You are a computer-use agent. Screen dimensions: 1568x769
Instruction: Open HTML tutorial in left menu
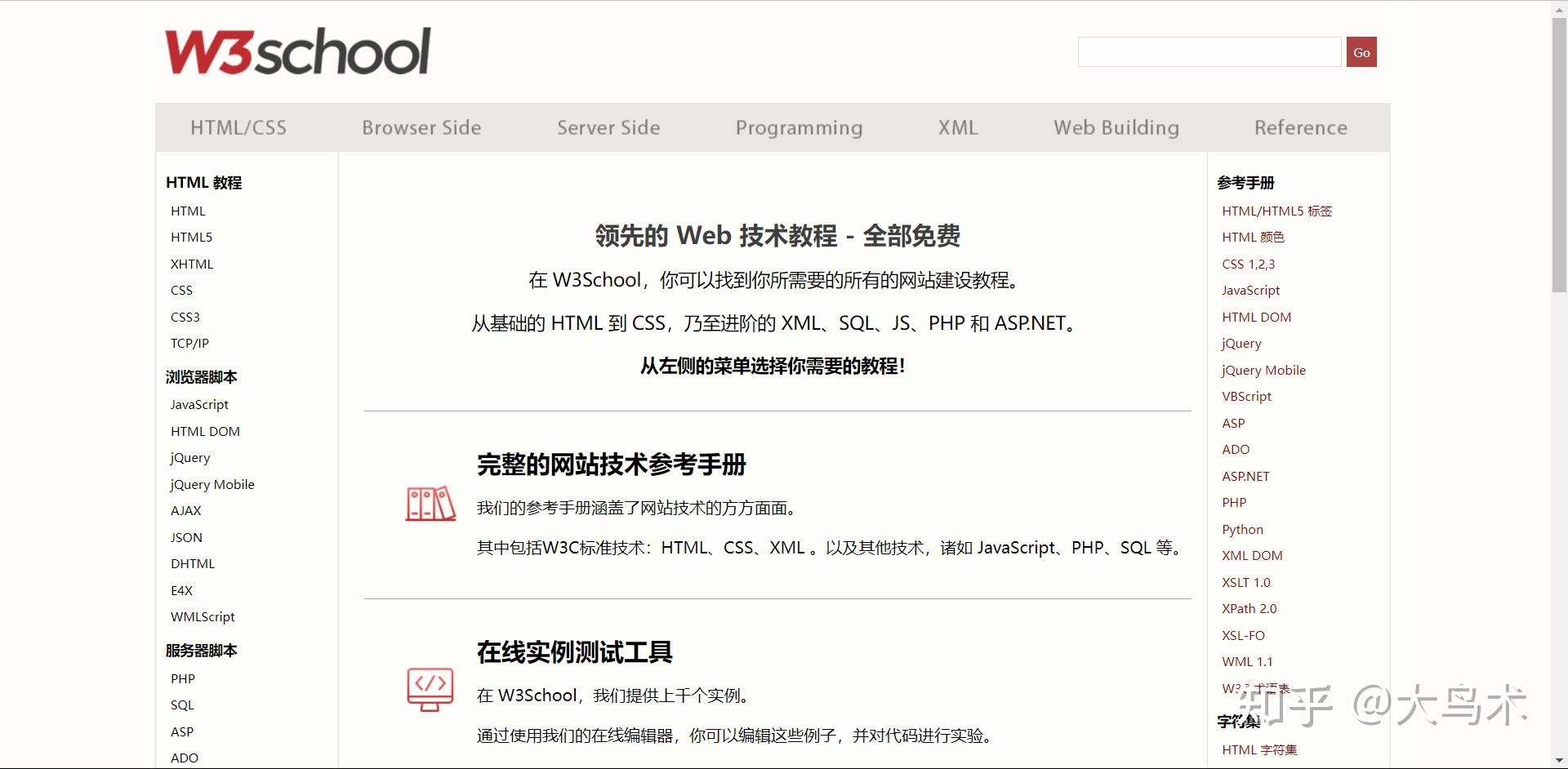(188, 211)
